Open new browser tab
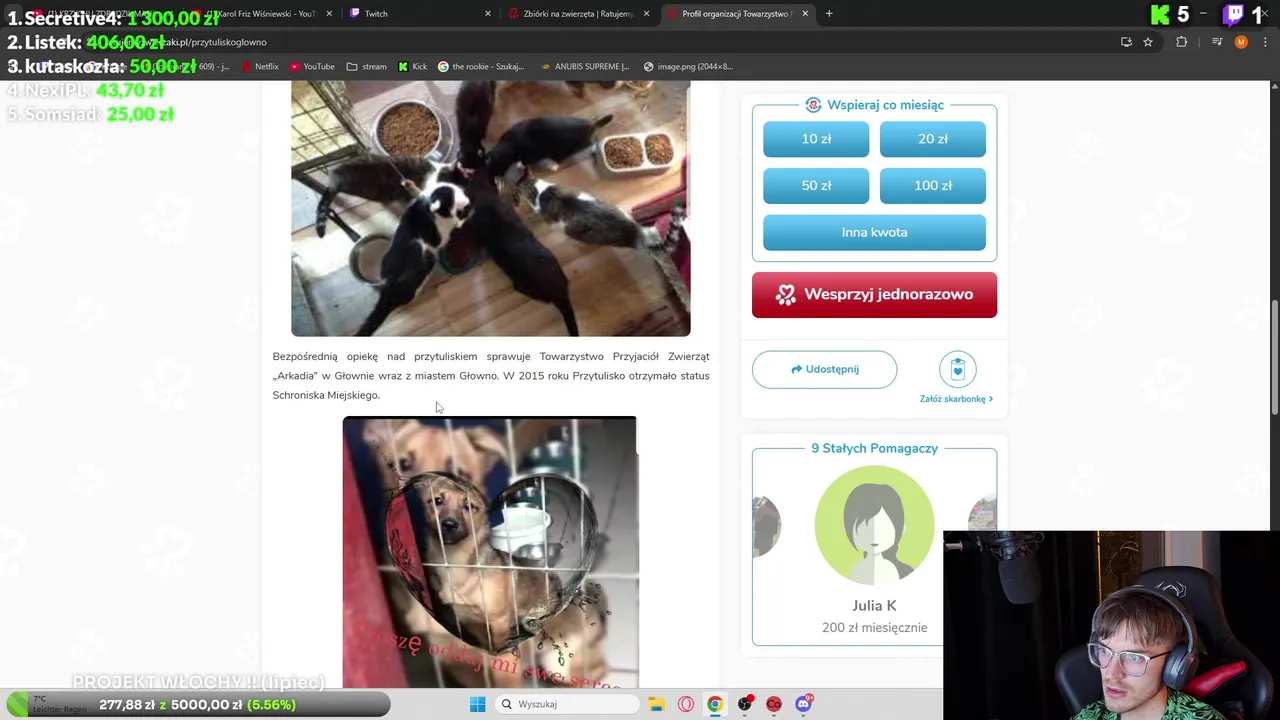Image resolution: width=1280 pixels, height=720 pixels. [829, 13]
